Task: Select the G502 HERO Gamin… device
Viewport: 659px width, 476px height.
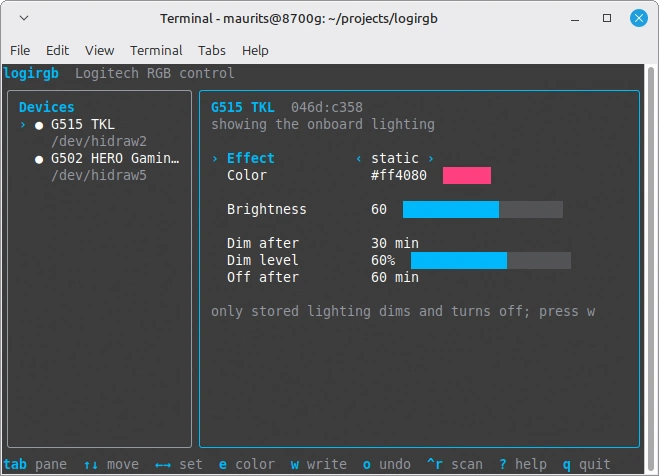Action: pos(115,158)
